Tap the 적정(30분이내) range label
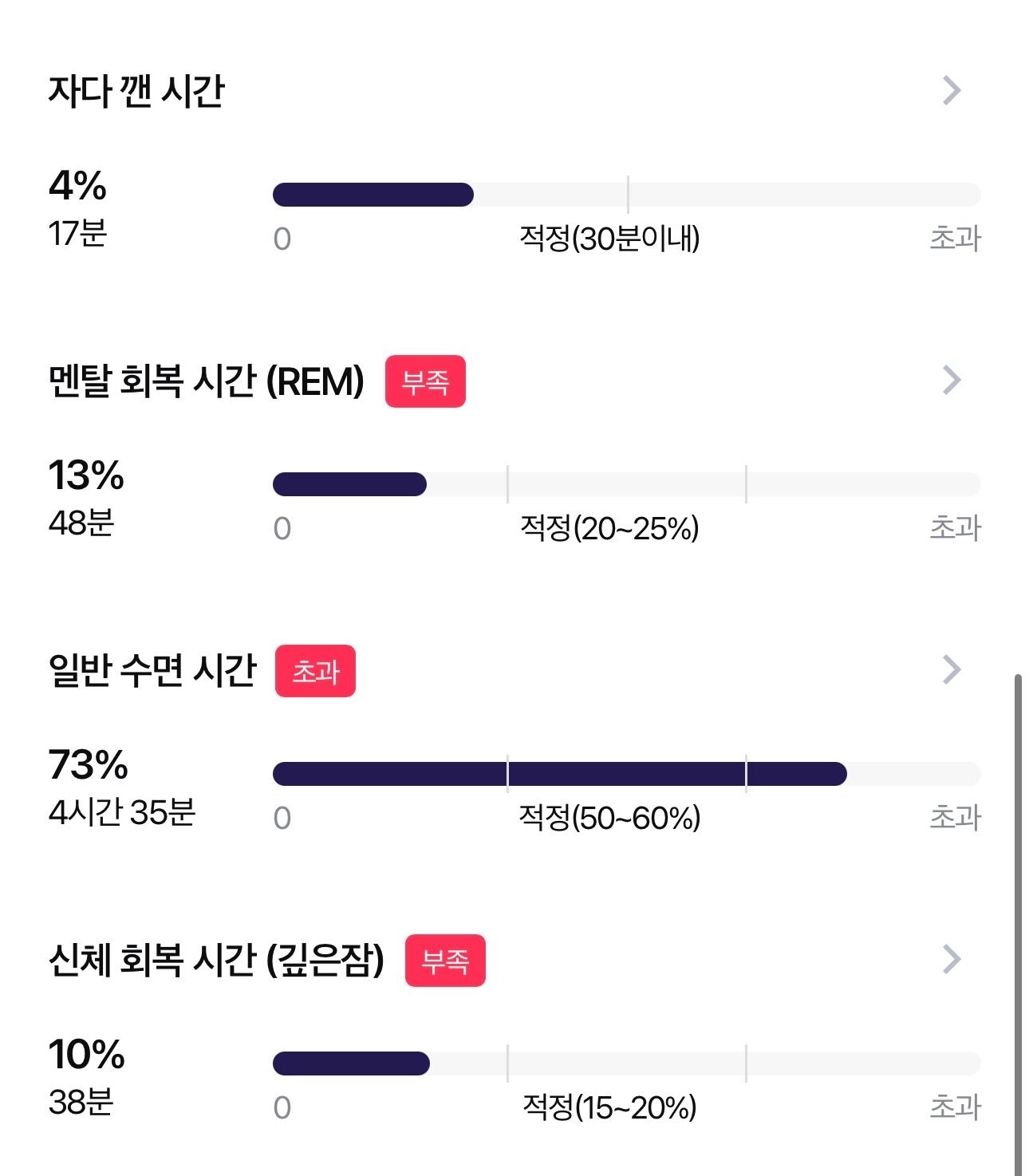This screenshot has height=1176, width=1029. coord(609,239)
